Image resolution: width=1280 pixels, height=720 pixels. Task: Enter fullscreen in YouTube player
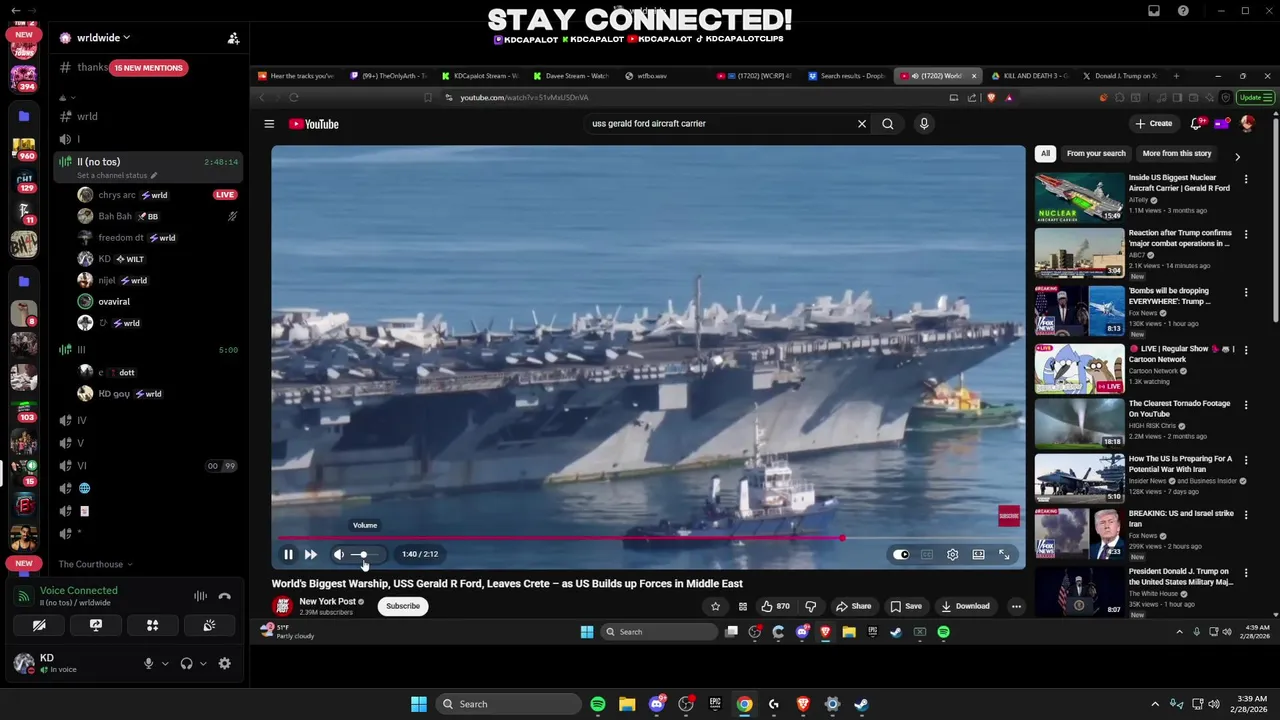tap(1005, 554)
